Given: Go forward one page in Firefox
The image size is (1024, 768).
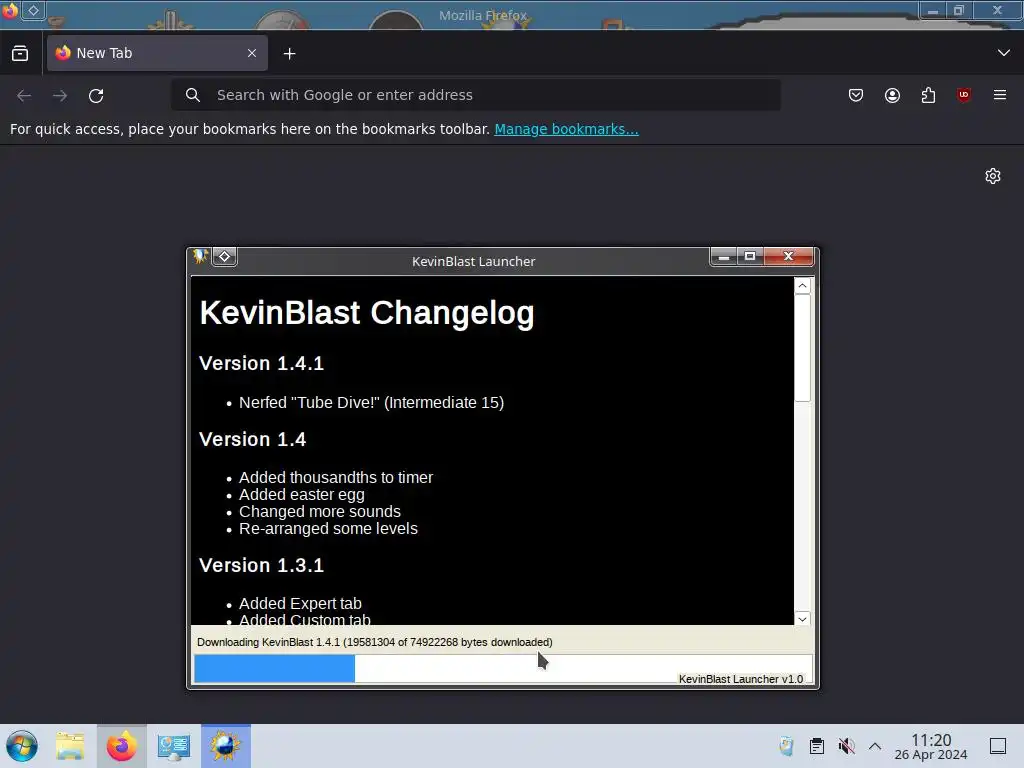Looking at the screenshot, I should (60, 95).
